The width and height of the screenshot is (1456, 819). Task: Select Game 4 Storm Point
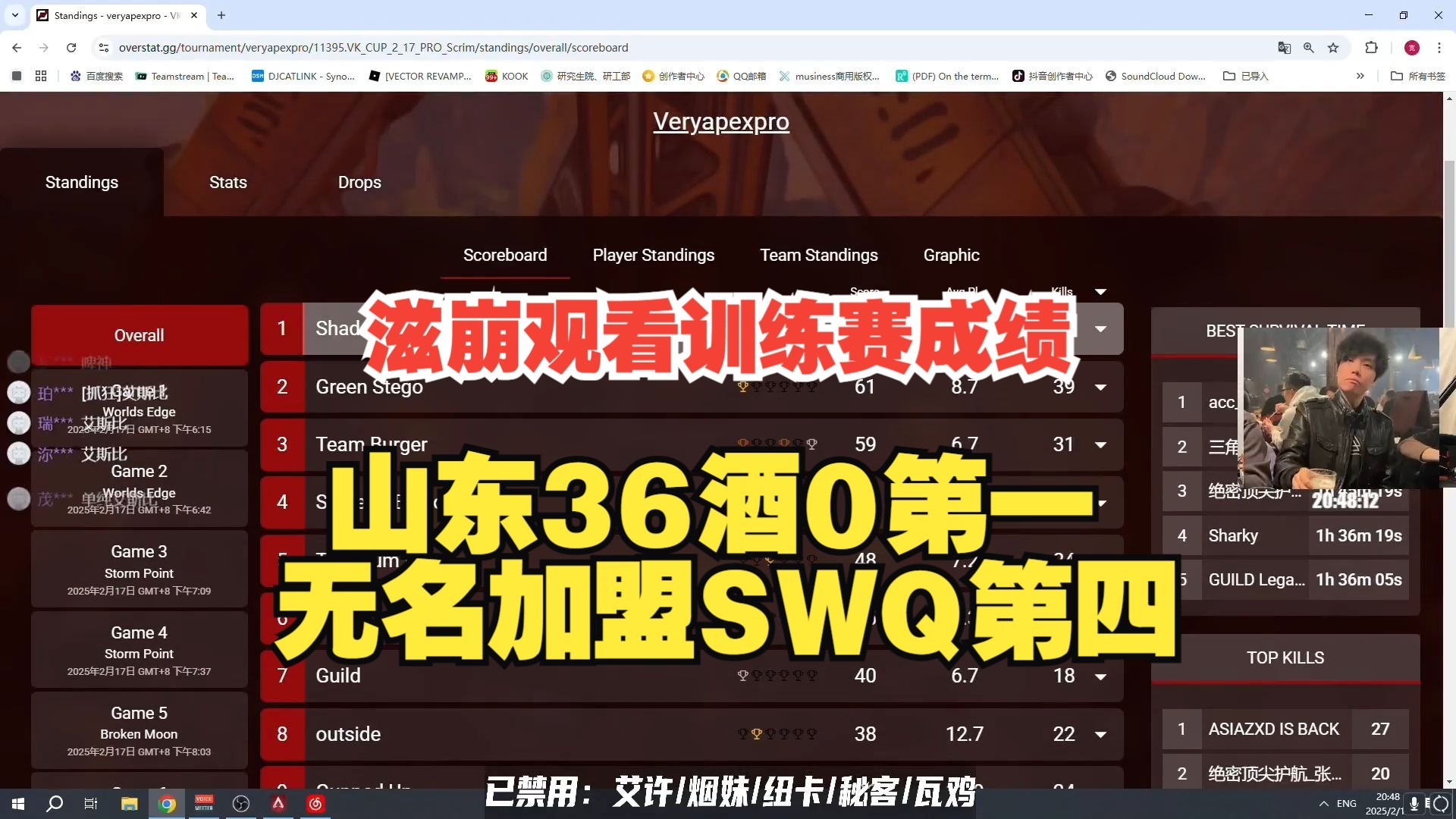(140, 650)
